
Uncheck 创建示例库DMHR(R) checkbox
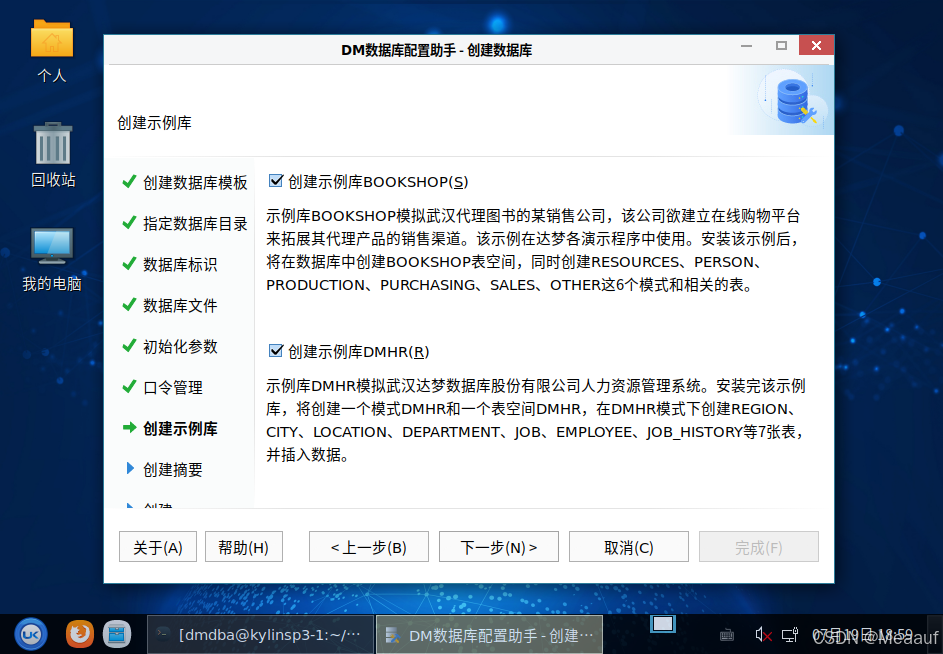[276, 350]
